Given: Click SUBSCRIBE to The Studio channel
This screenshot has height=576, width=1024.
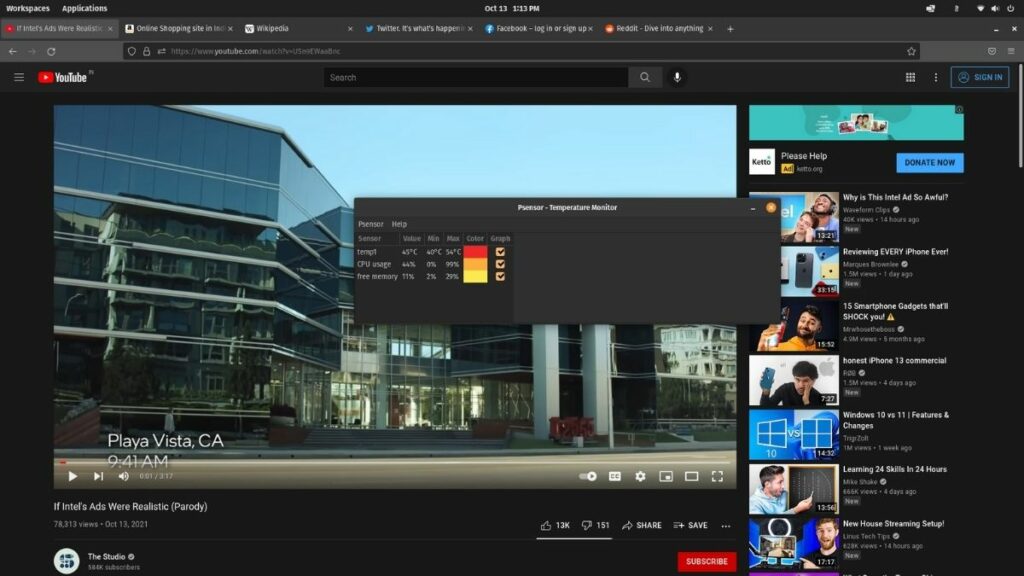Looking at the screenshot, I should tap(707, 561).
